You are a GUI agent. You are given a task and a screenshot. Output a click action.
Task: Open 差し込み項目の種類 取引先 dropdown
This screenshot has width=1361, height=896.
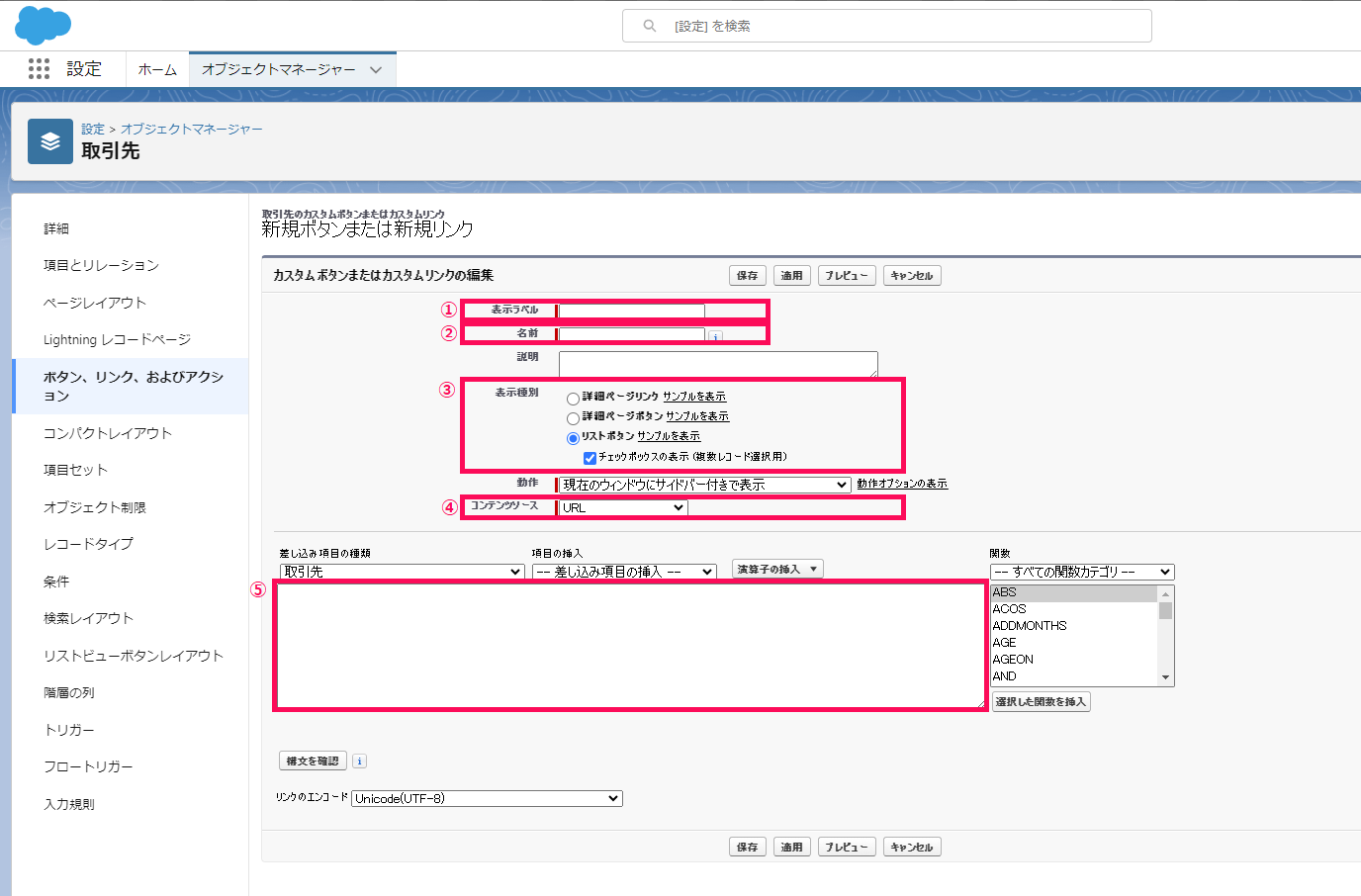402,572
